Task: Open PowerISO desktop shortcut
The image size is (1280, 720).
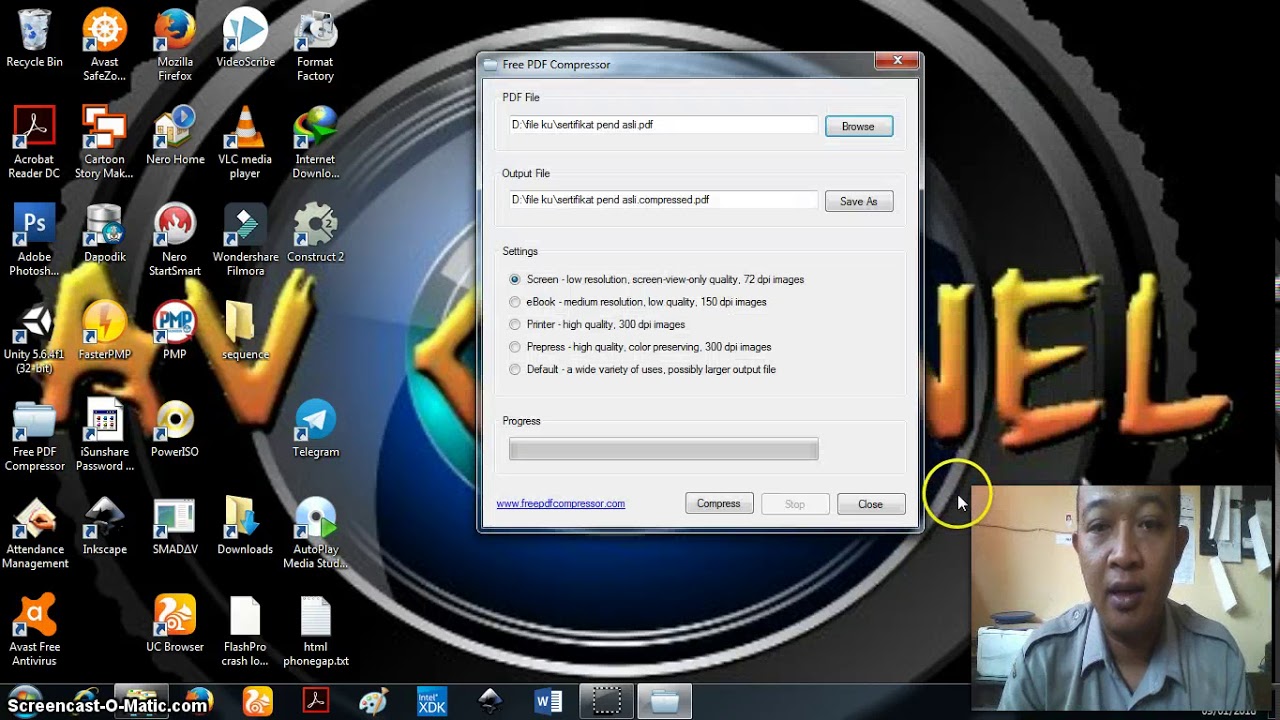Action: pos(175,429)
